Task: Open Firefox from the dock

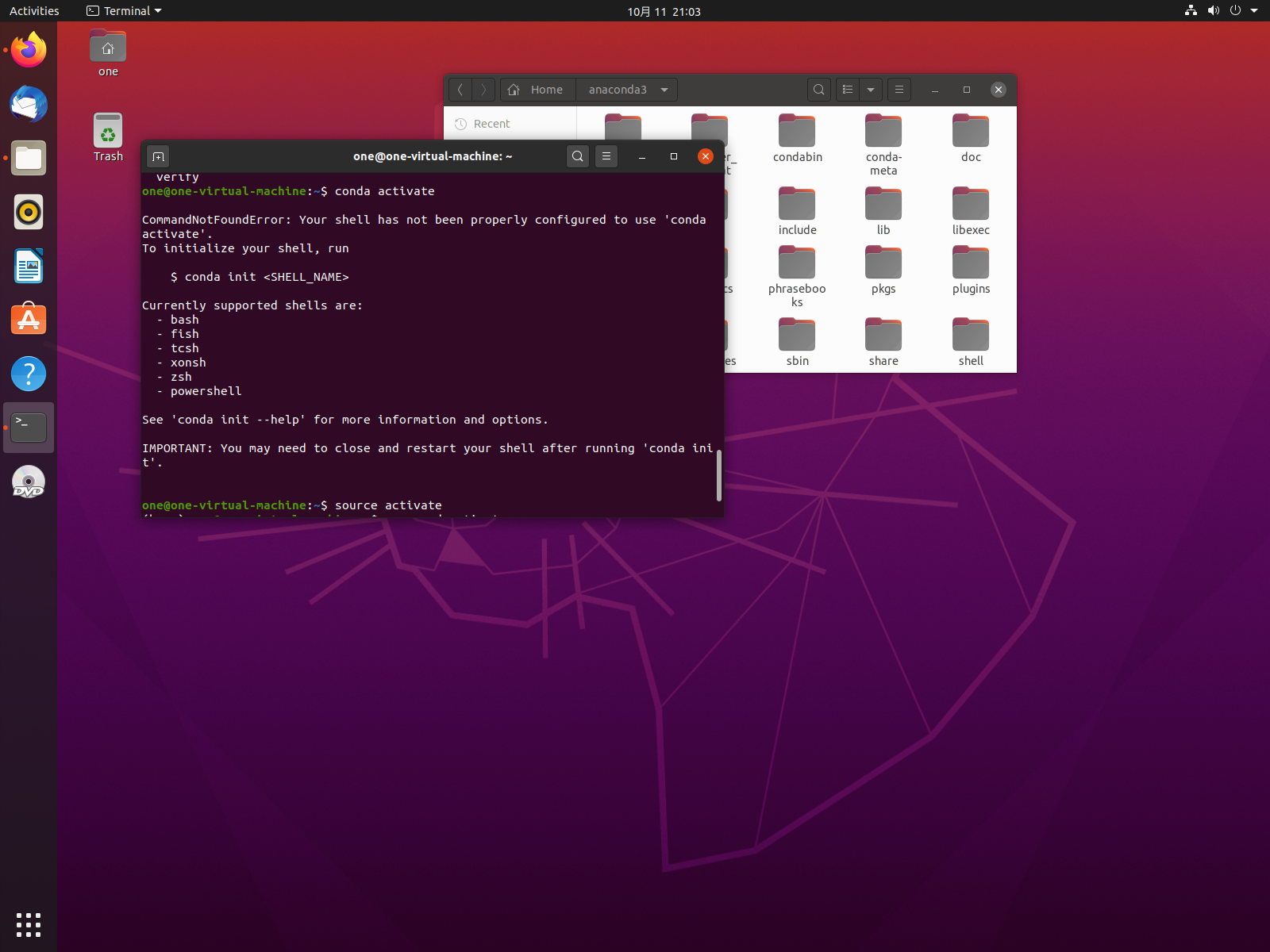Action: pos(29,49)
